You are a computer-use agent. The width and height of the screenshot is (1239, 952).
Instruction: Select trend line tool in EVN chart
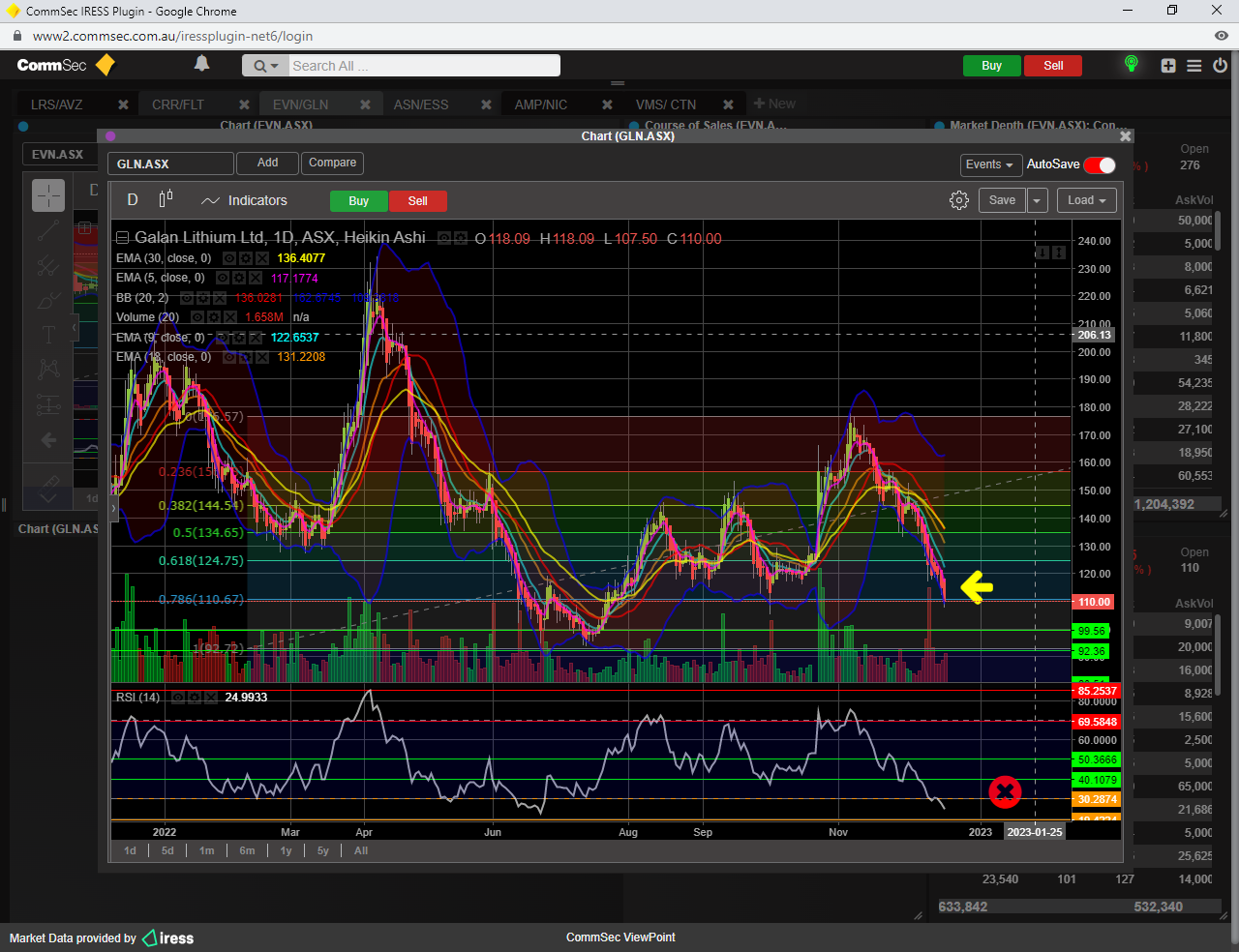(48, 230)
